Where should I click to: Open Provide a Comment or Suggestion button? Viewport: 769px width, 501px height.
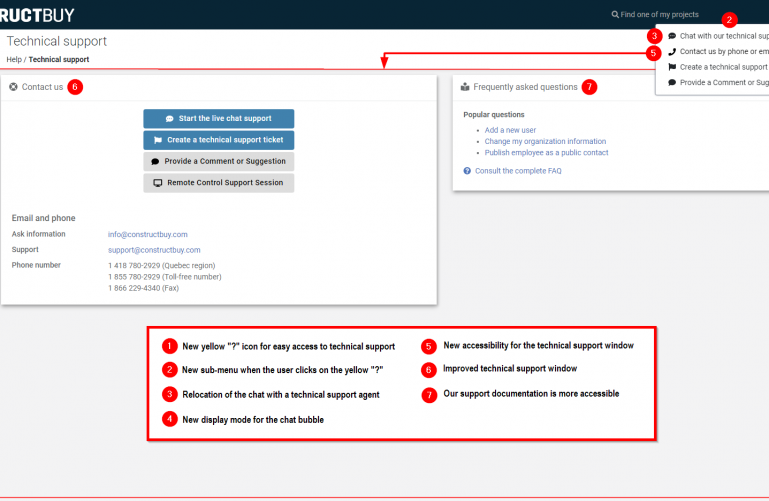219,161
